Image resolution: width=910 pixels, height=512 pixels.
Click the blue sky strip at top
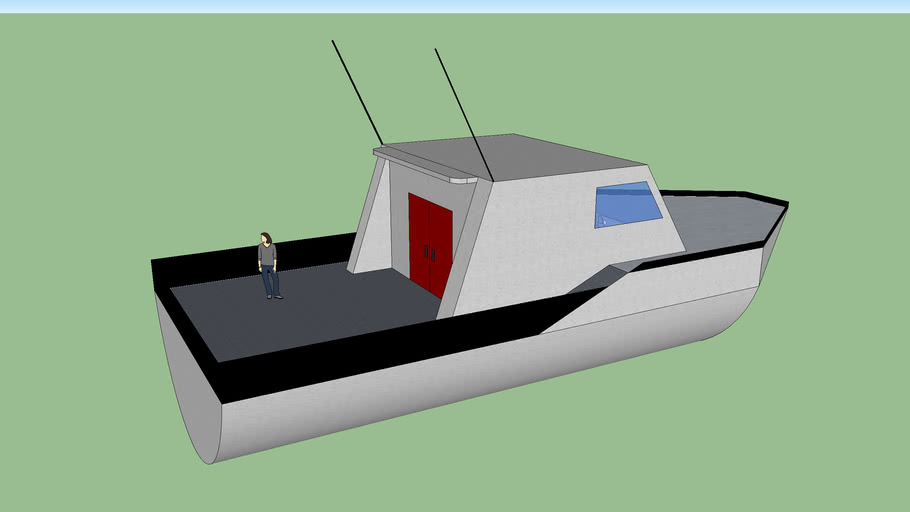[x=455, y=5]
